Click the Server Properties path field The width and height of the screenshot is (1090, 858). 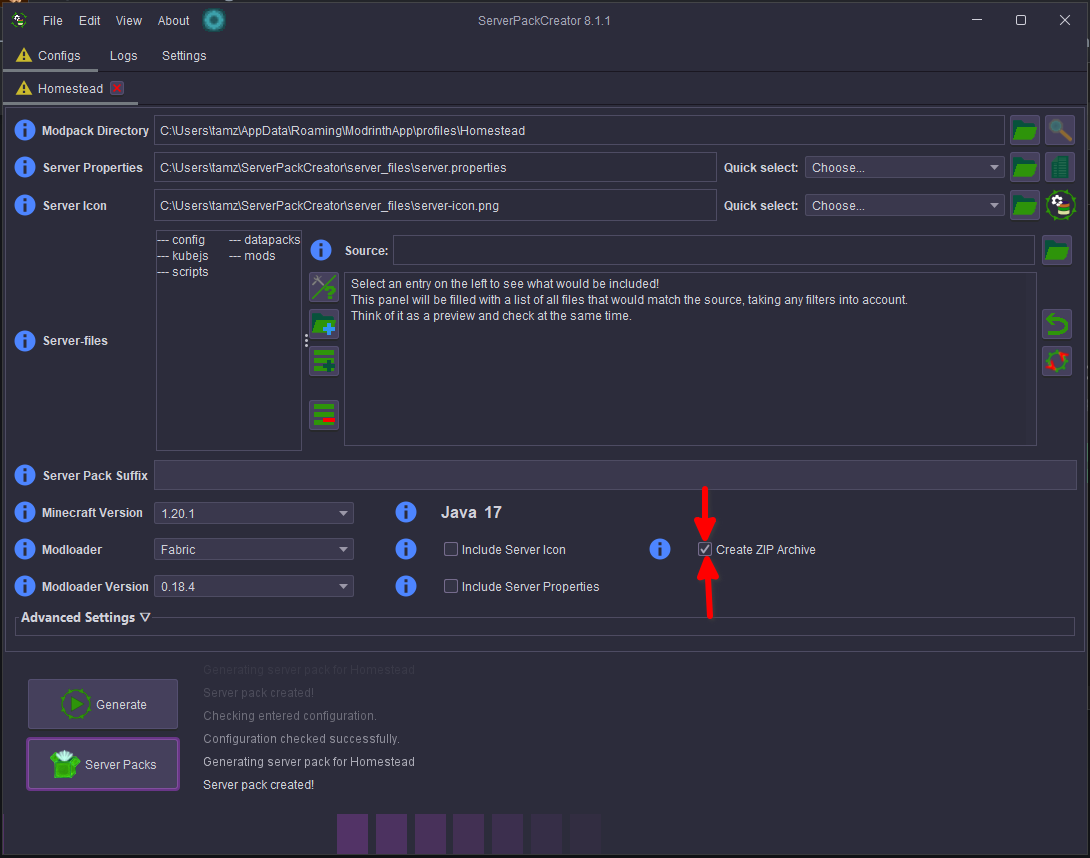435,168
